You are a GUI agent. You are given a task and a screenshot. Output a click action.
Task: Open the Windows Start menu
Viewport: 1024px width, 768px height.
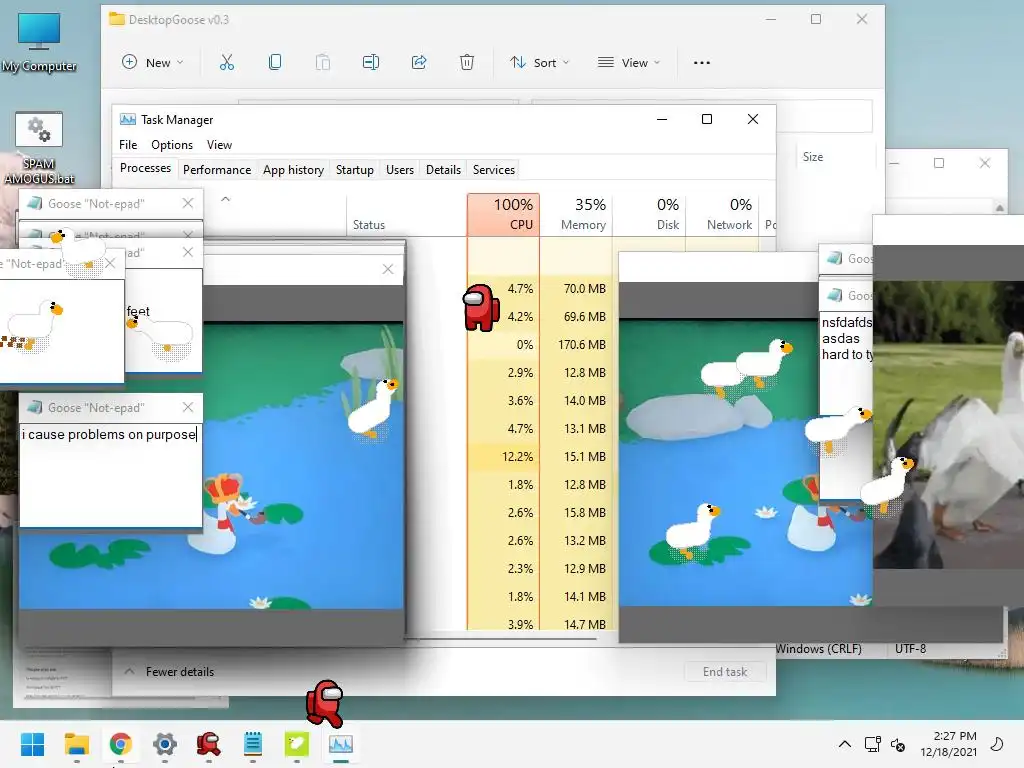click(x=32, y=744)
